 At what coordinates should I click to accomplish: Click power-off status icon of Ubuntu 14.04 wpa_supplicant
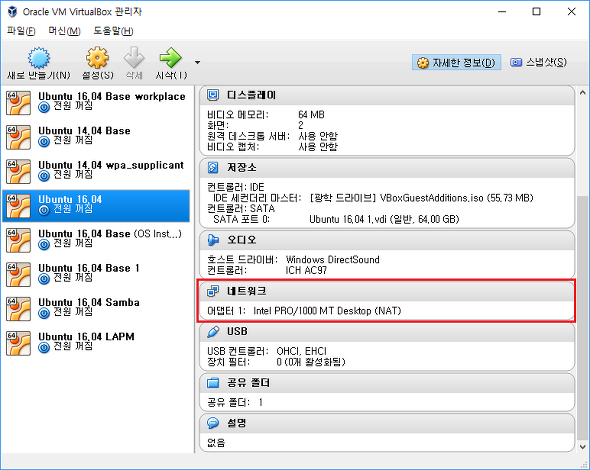pyautogui.click(x=44, y=176)
